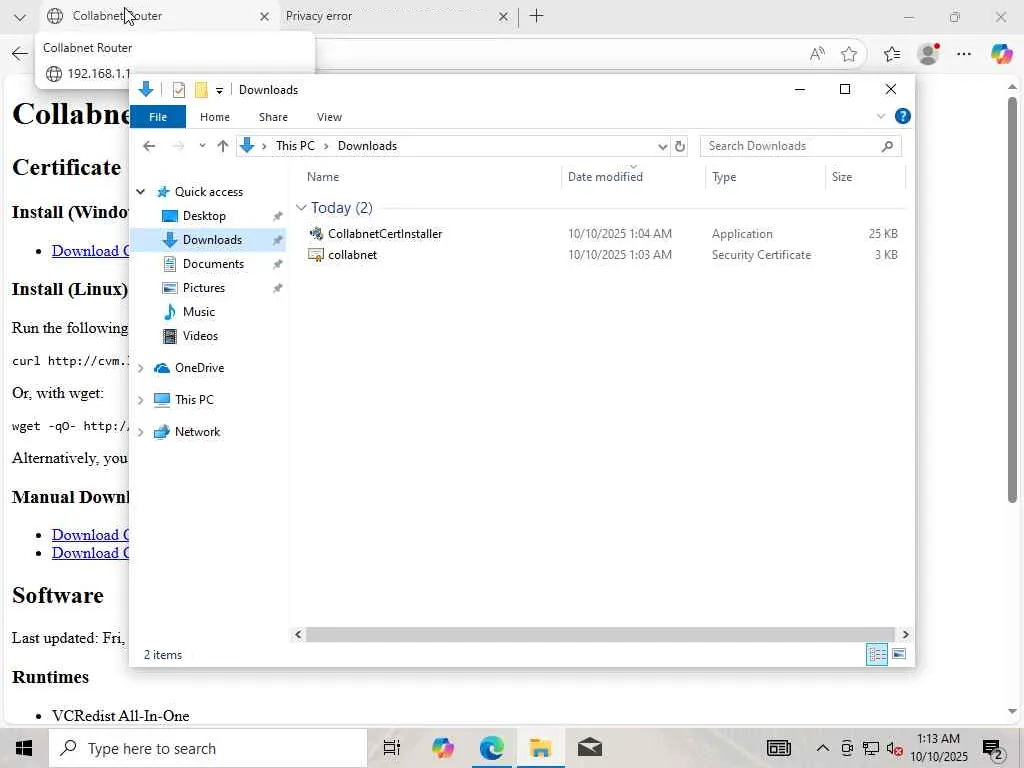Click the Download link under Install (Windows)
Screen dimensions: 1024x768
coord(90,251)
